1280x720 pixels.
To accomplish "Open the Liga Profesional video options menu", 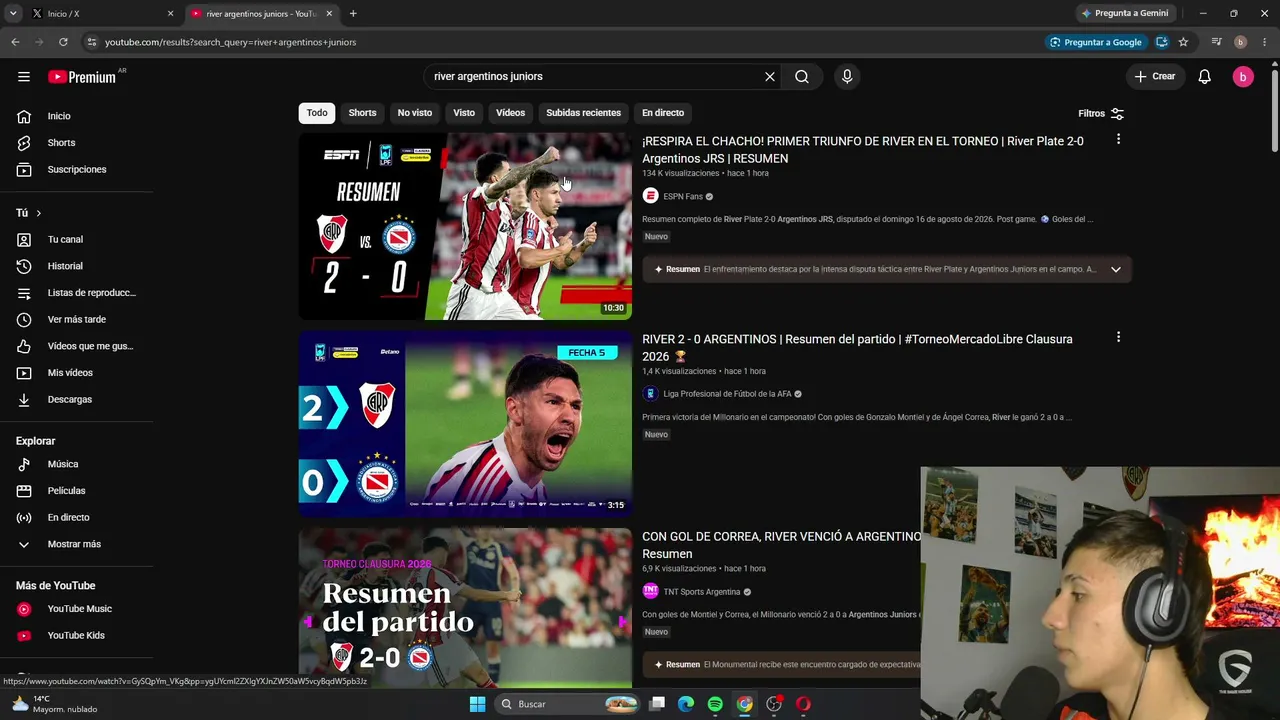I will [x=1118, y=338].
